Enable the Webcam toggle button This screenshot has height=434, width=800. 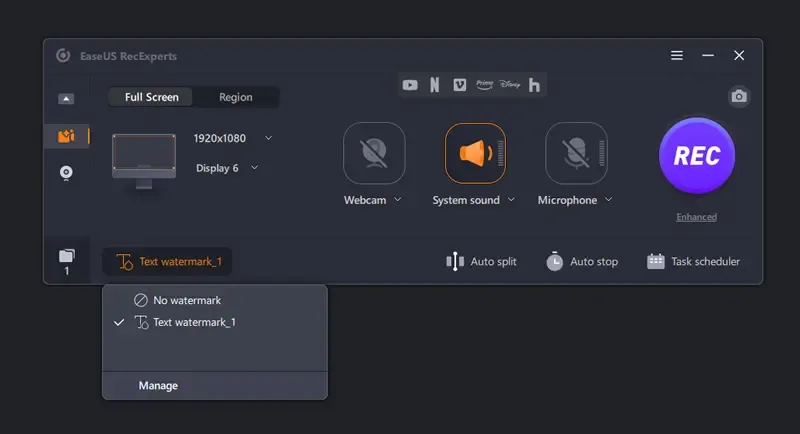coord(374,153)
